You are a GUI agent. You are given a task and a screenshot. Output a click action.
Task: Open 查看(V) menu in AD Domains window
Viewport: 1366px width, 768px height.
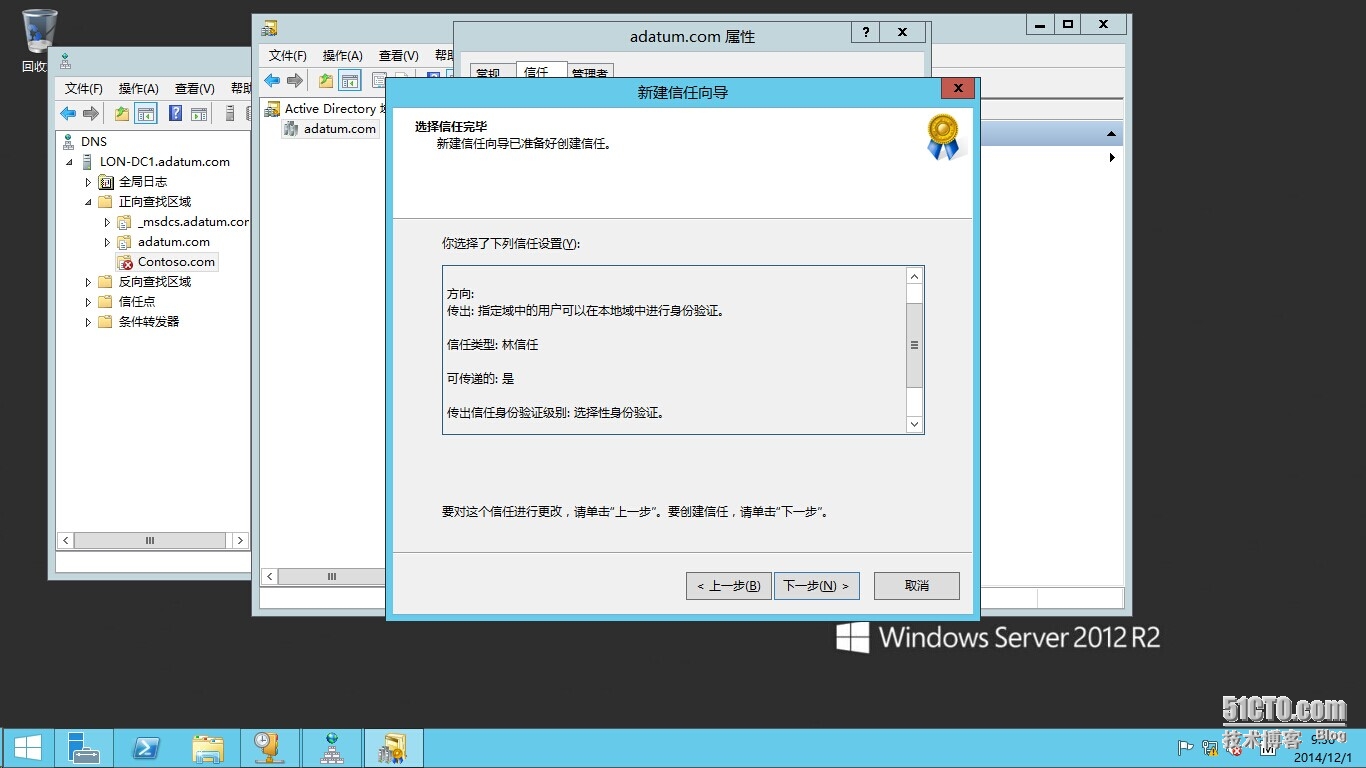pyautogui.click(x=399, y=56)
